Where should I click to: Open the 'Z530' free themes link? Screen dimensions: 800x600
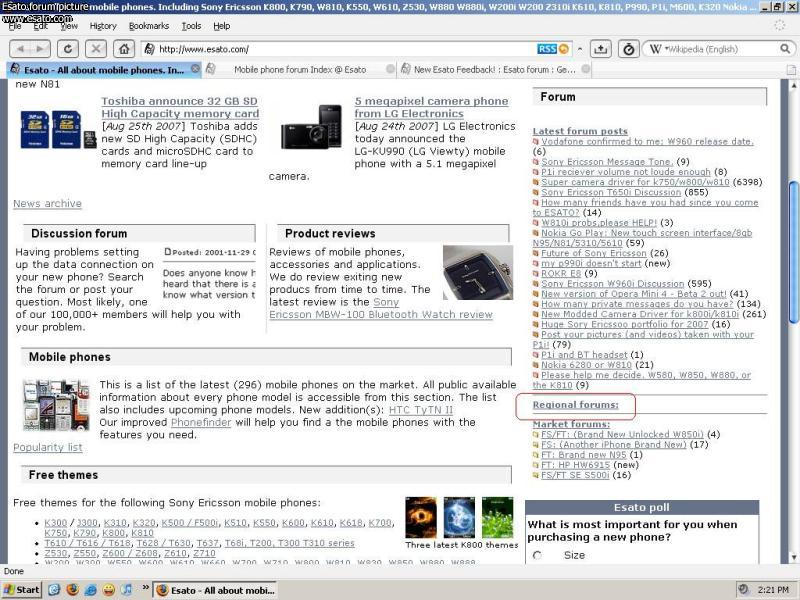[x=56, y=554]
